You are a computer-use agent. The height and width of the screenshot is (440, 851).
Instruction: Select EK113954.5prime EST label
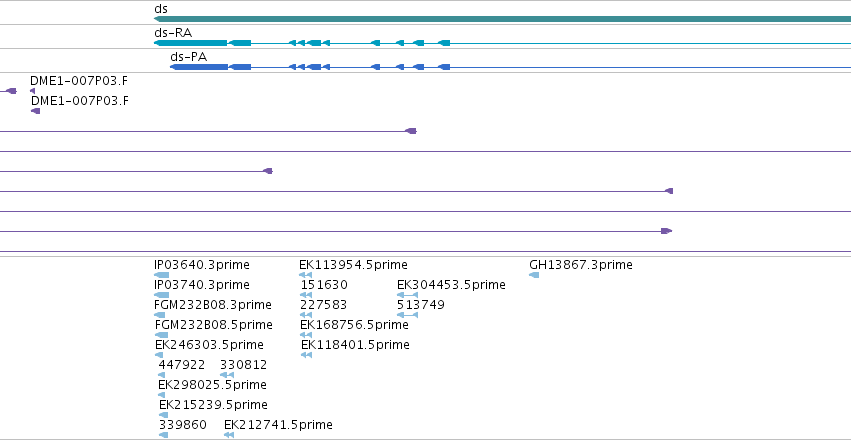click(x=353, y=265)
